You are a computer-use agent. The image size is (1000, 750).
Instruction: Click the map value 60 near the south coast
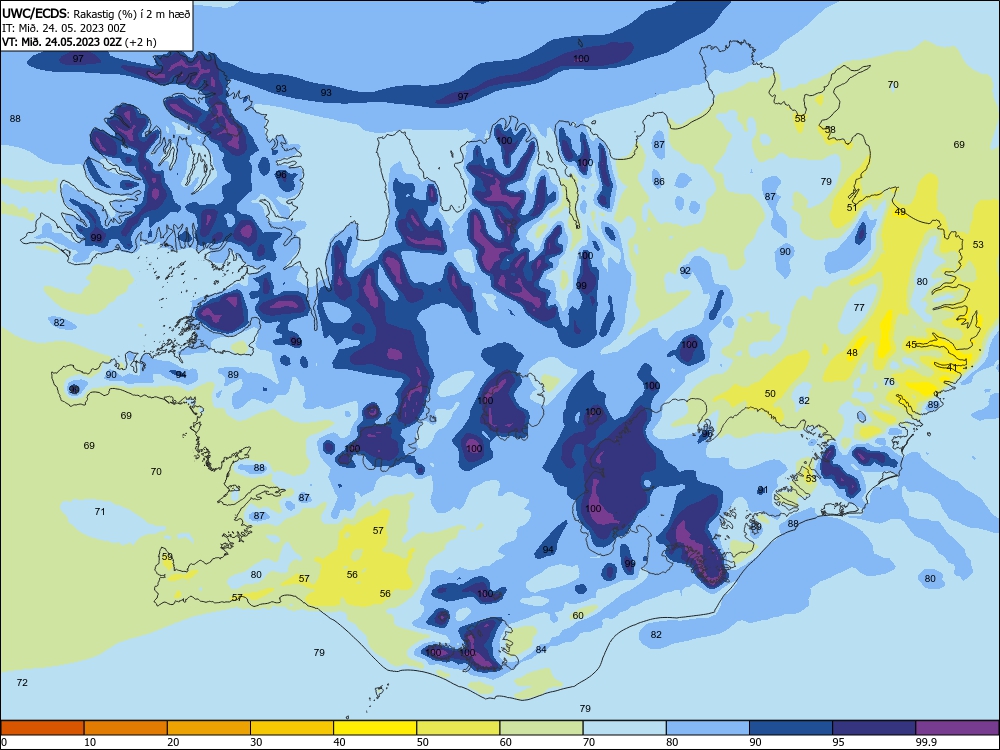point(578,615)
